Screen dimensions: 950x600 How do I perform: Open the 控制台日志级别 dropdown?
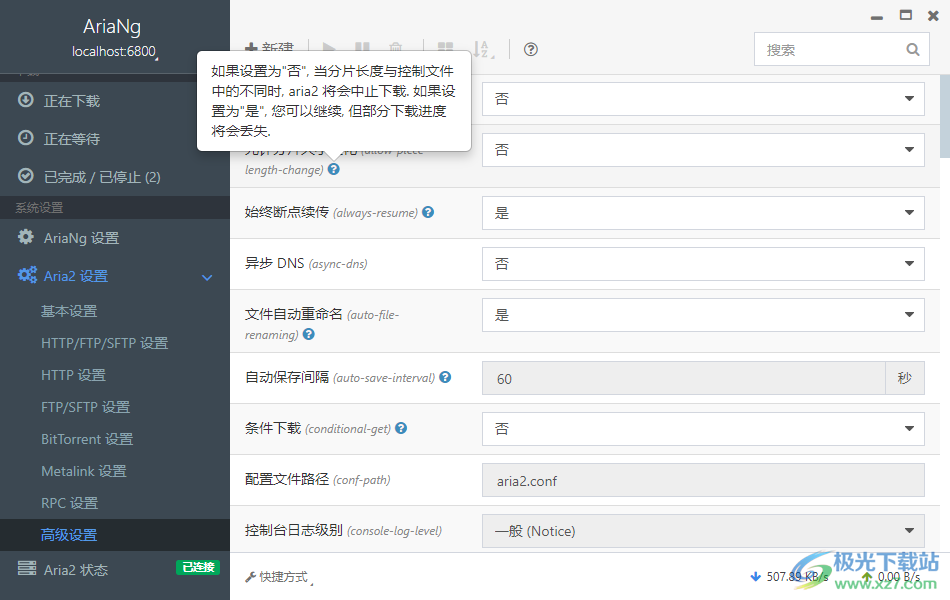coord(703,530)
